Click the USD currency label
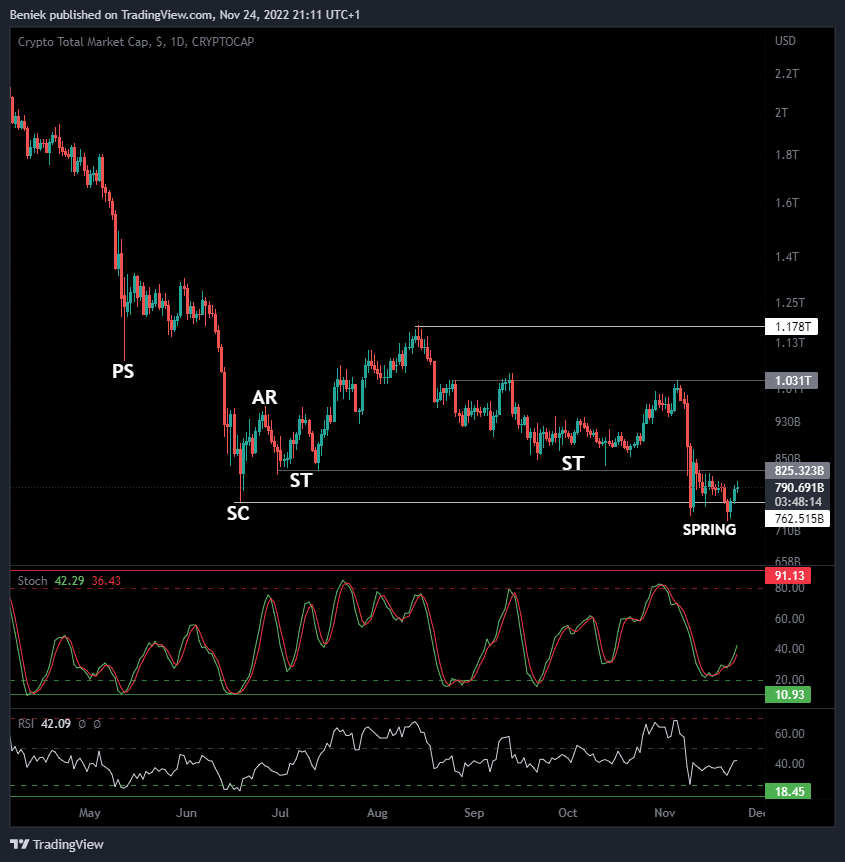Screen dimensions: 845x862 click(x=785, y=41)
